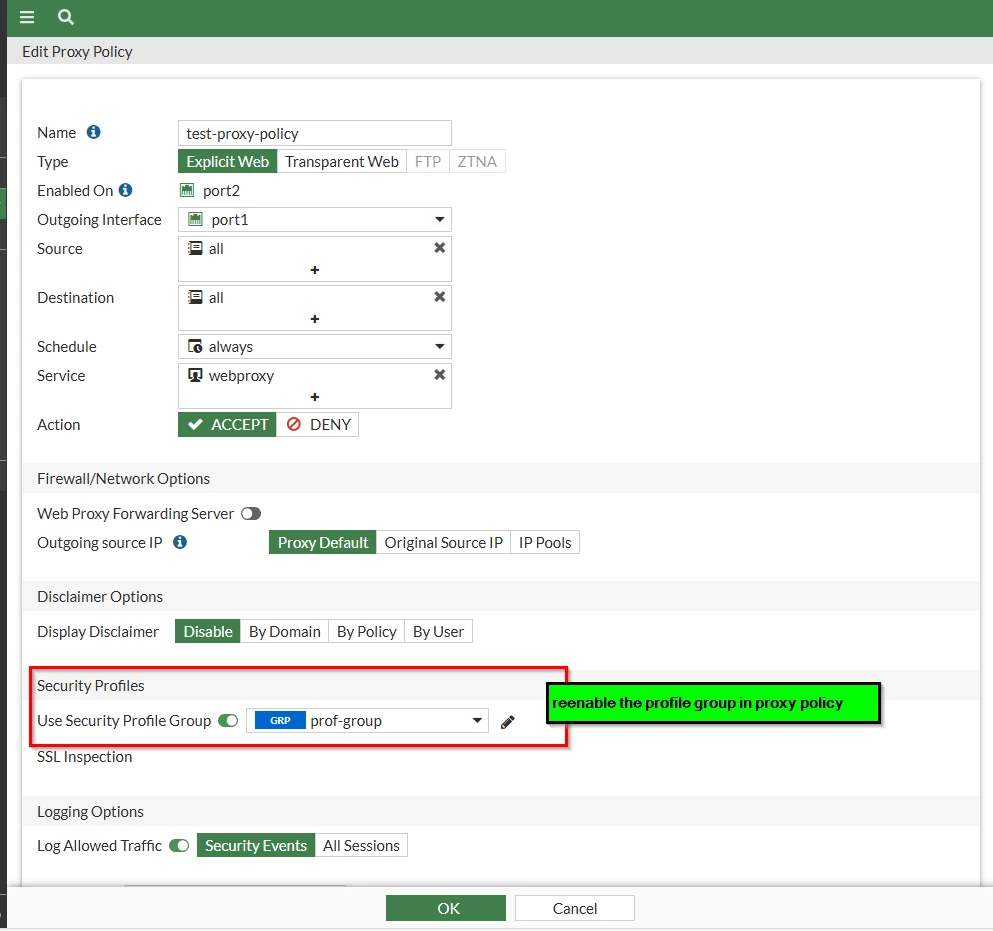Click the port2 interface icon
This screenshot has width=993, height=931.
tap(187, 190)
